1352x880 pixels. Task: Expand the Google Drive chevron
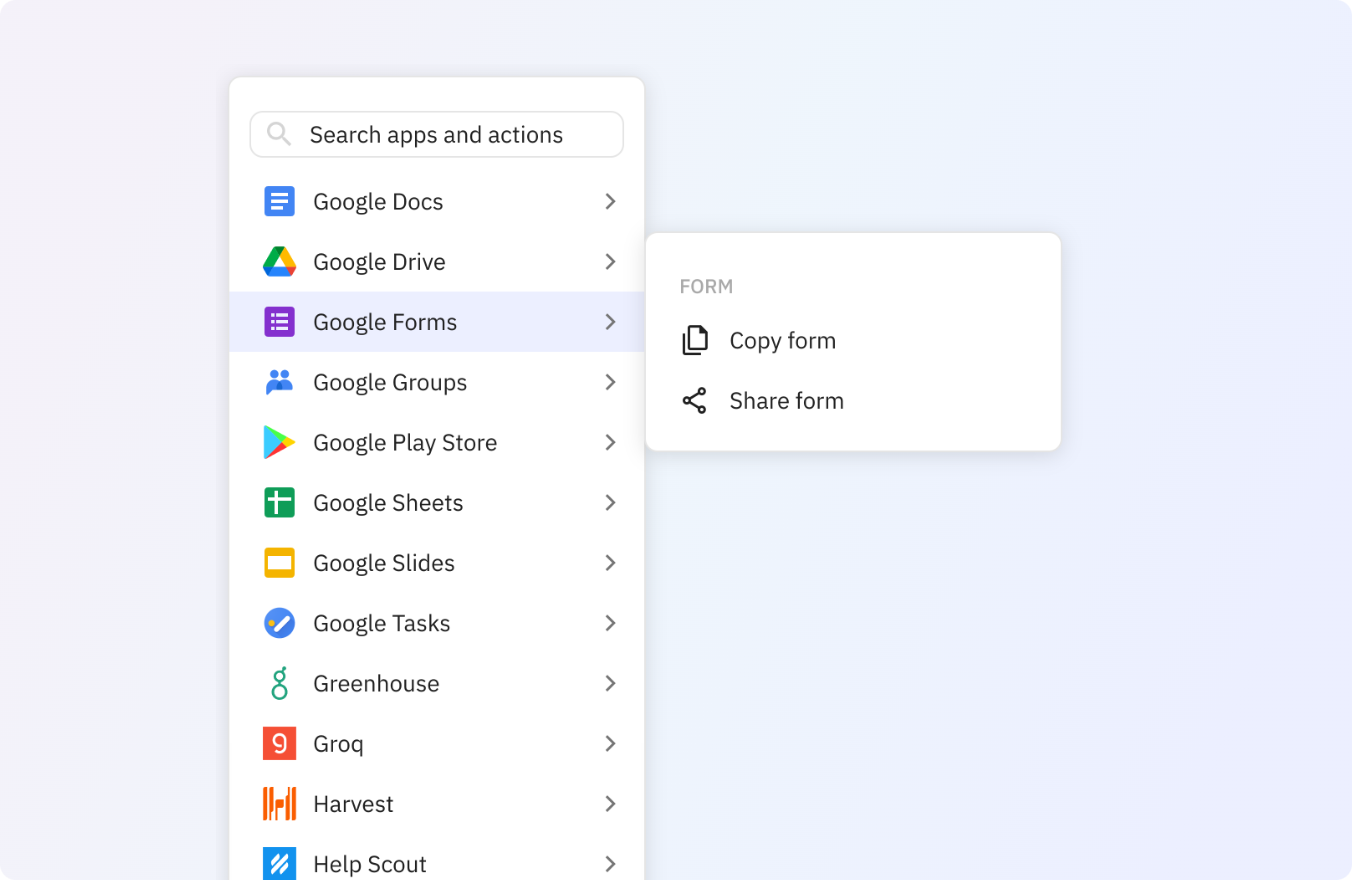[x=610, y=262]
